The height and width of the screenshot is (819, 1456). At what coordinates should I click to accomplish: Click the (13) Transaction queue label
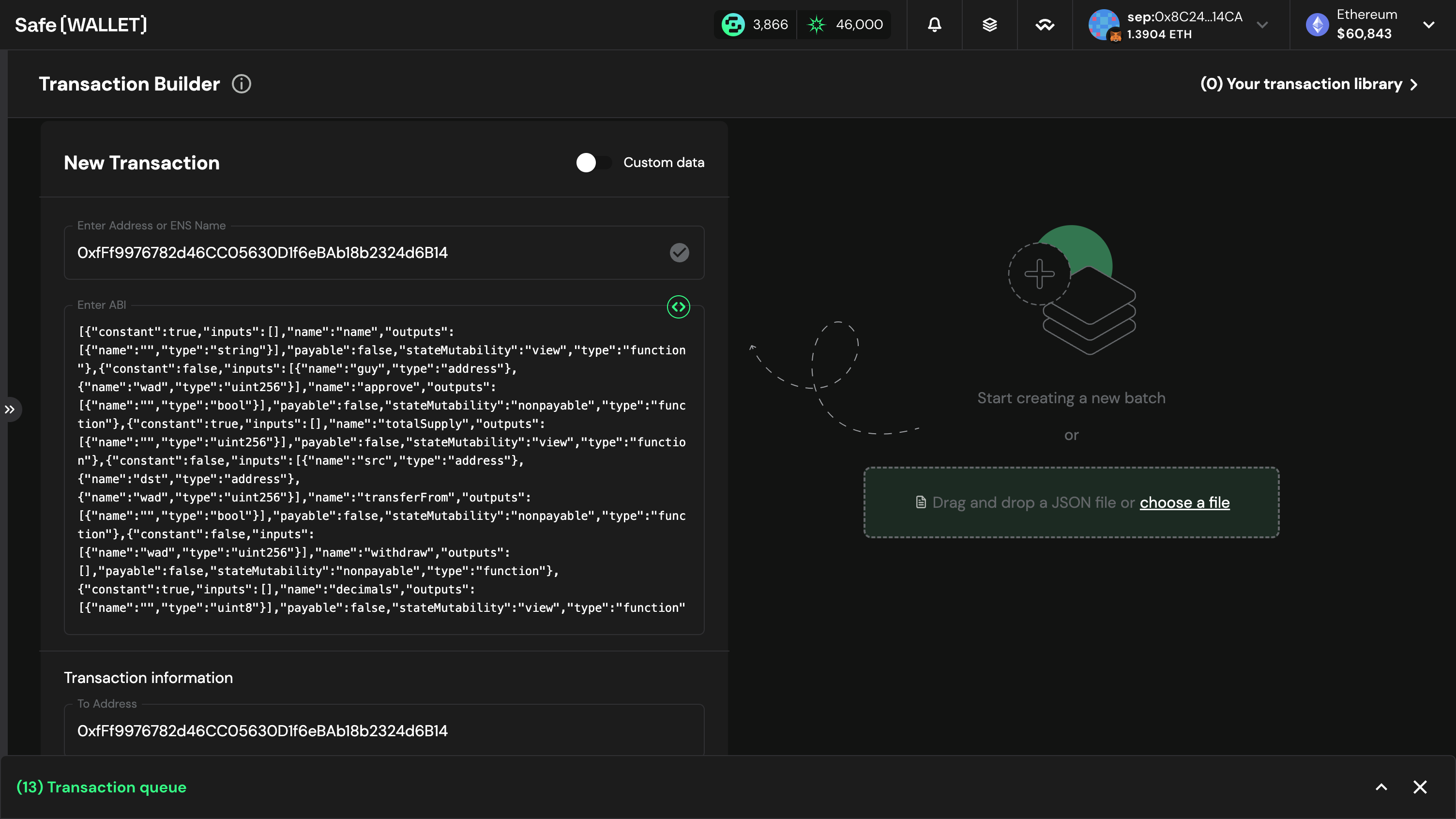[101, 787]
